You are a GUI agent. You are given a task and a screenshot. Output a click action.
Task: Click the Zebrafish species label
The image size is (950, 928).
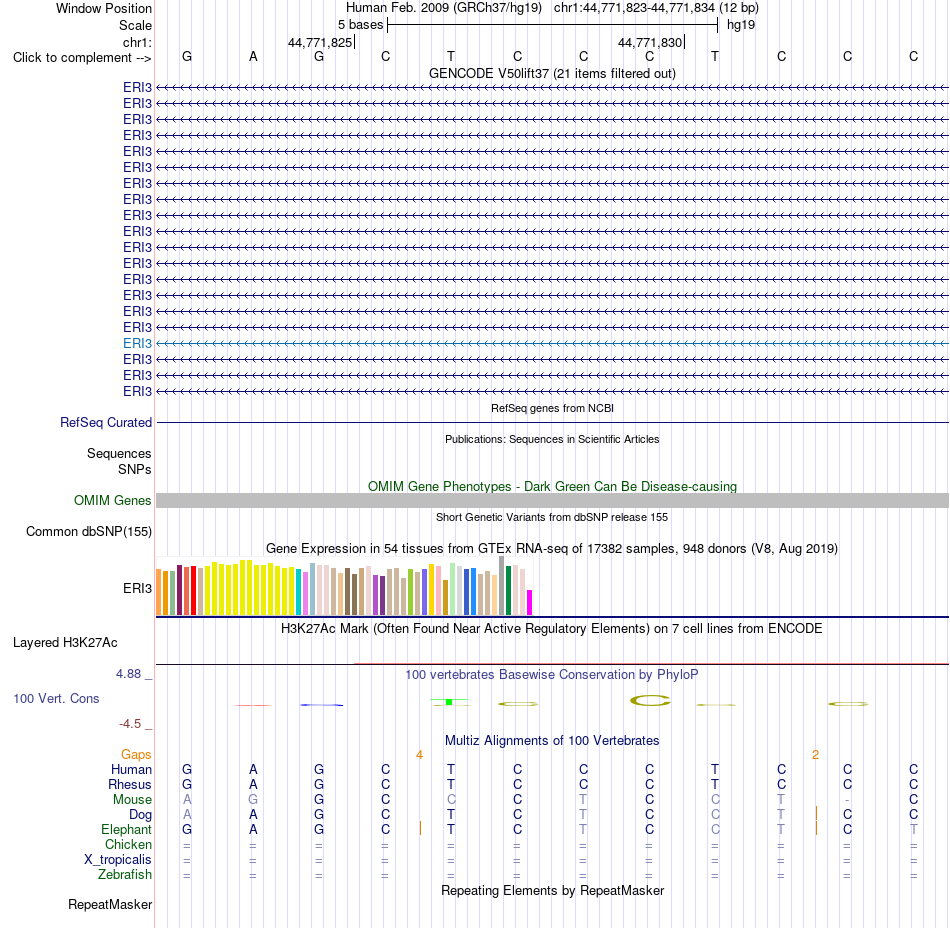[x=125, y=875]
